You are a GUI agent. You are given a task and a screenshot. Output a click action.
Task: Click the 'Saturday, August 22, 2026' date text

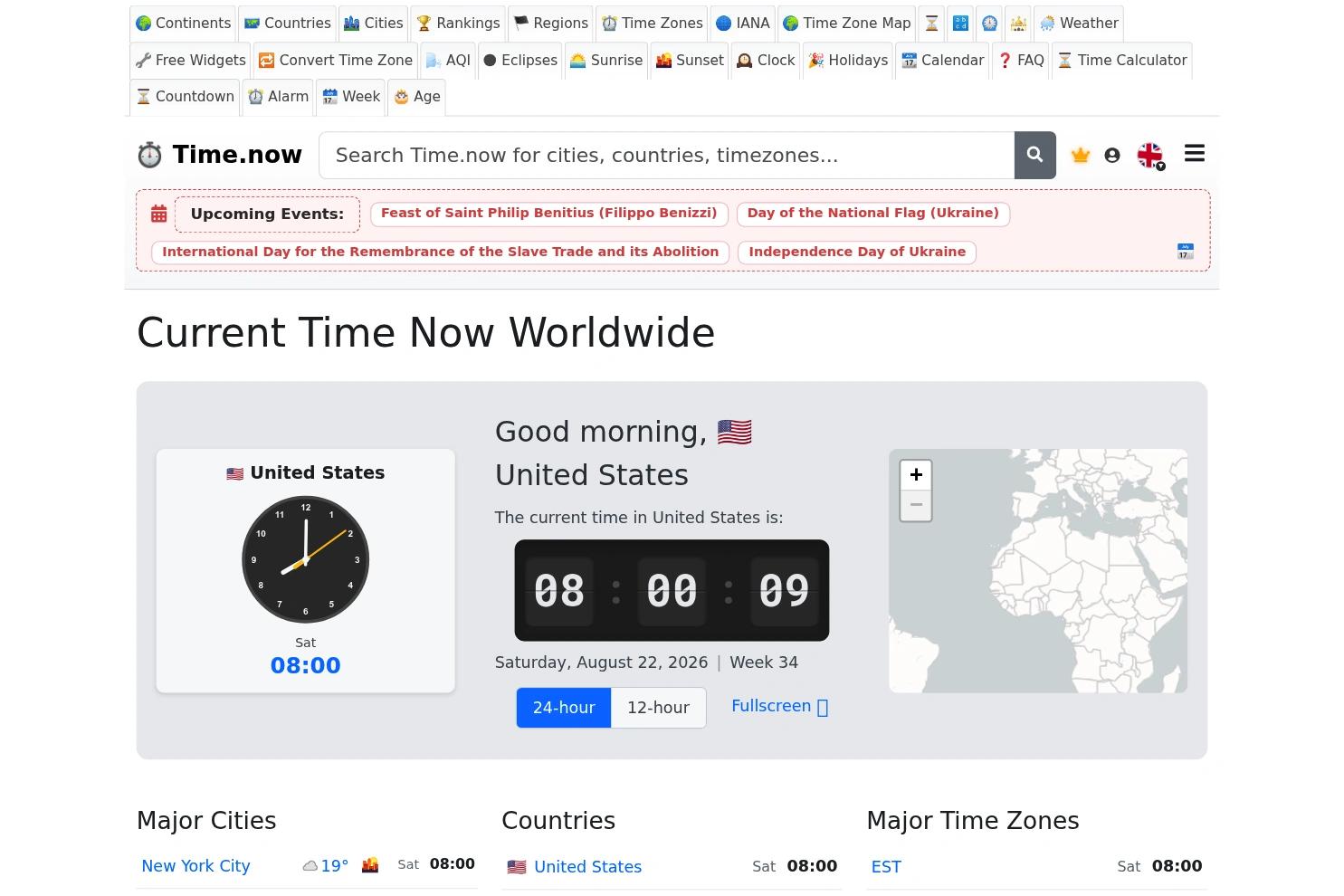(601, 662)
